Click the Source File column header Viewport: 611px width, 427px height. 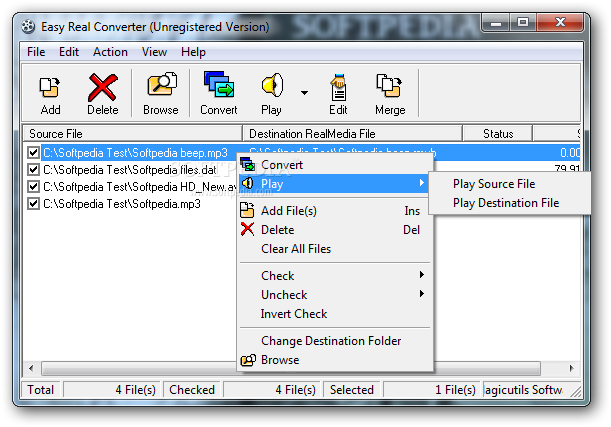(132, 134)
